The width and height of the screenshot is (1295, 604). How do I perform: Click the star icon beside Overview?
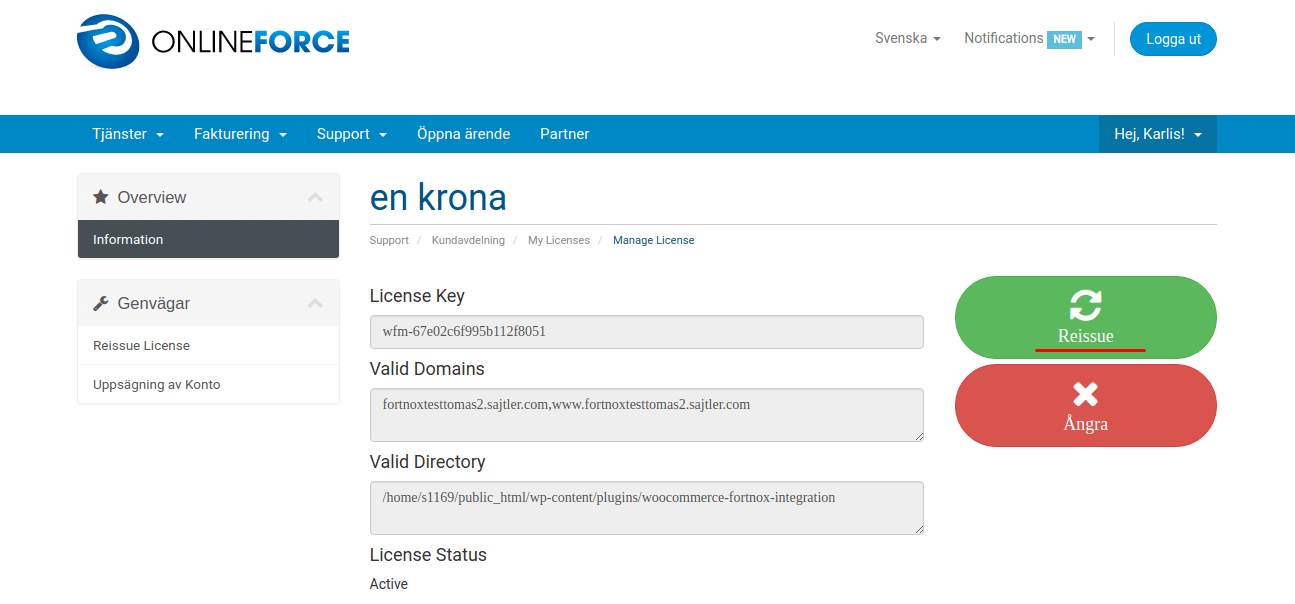(x=101, y=197)
